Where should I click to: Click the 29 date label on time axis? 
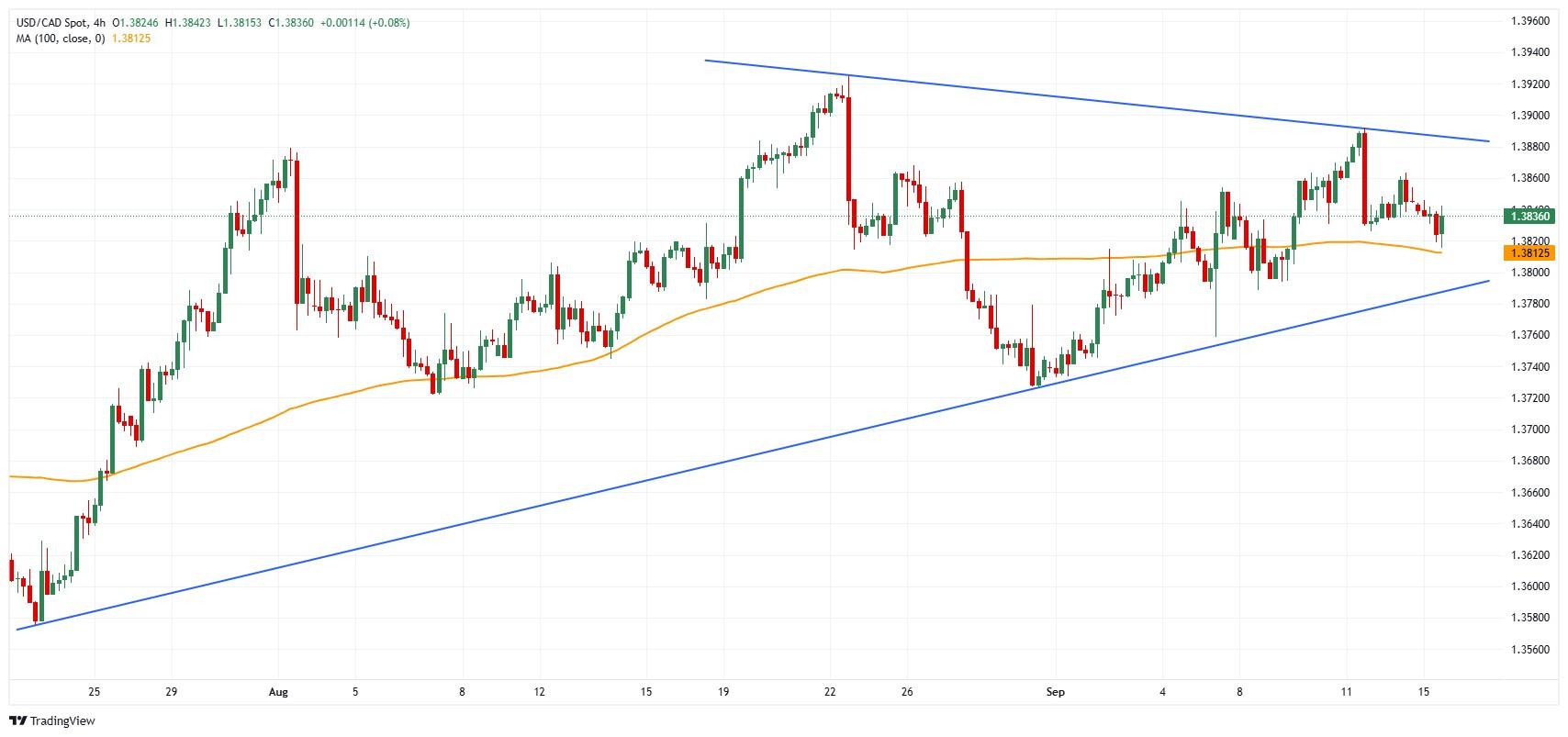pos(173,692)
